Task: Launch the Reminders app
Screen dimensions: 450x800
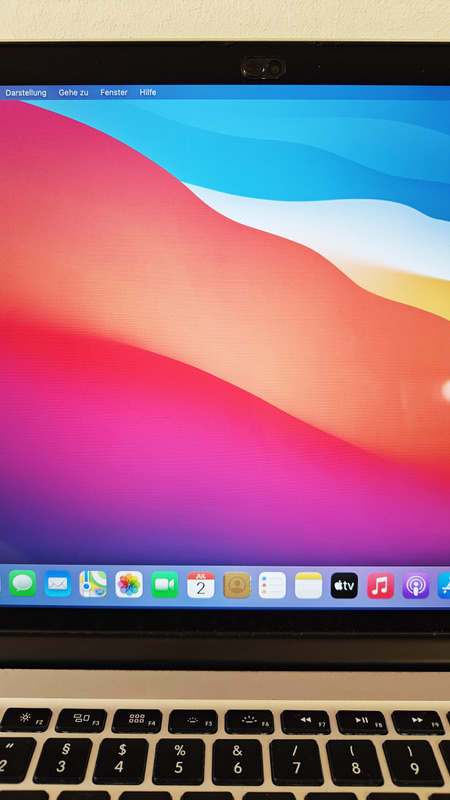Action: coord(272,585)
